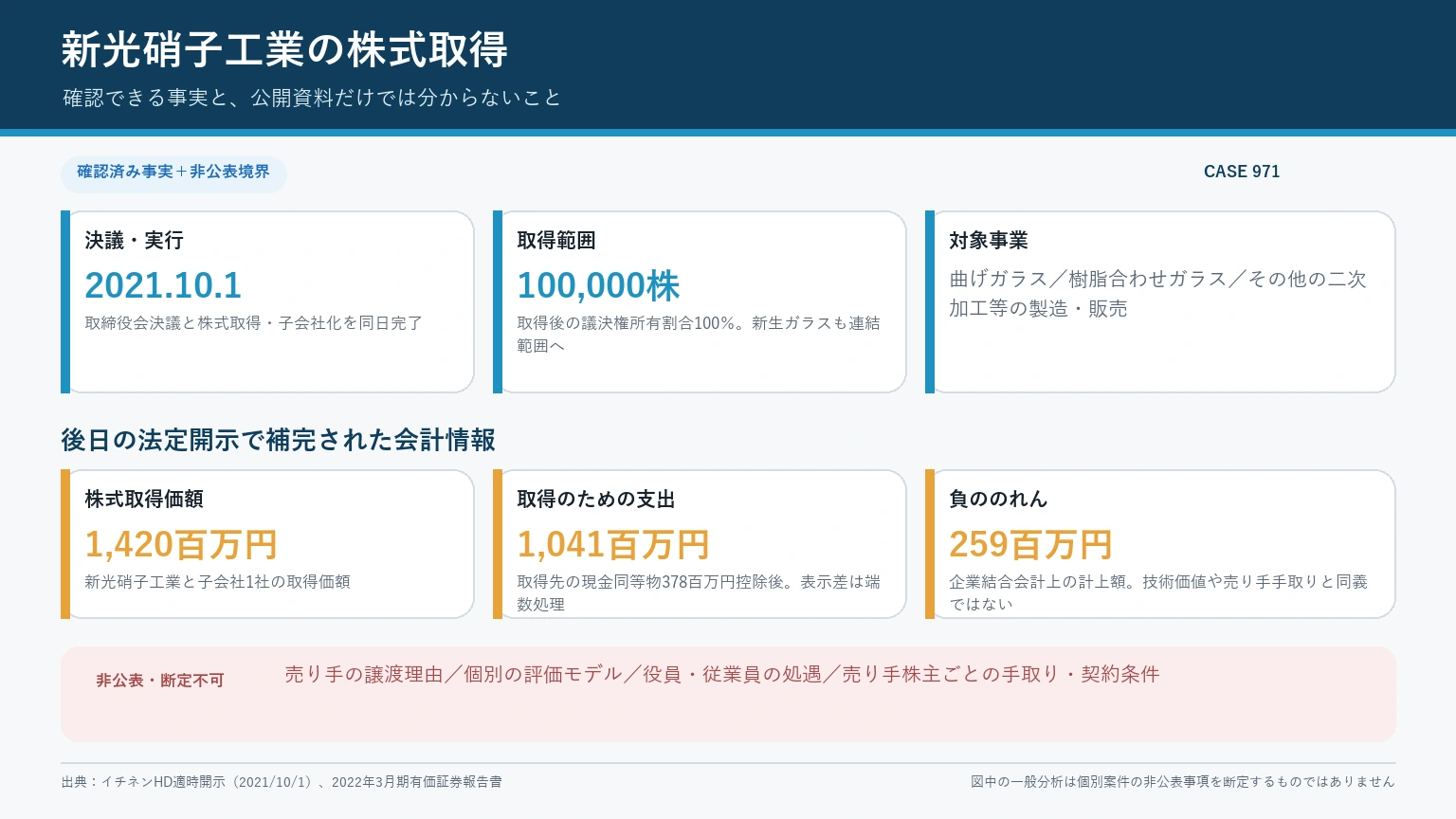Image resolution: width=1456 pixels, height=819 pixels.
Task: Click the 非公表・断定不可 label
Action: point(160,681)
